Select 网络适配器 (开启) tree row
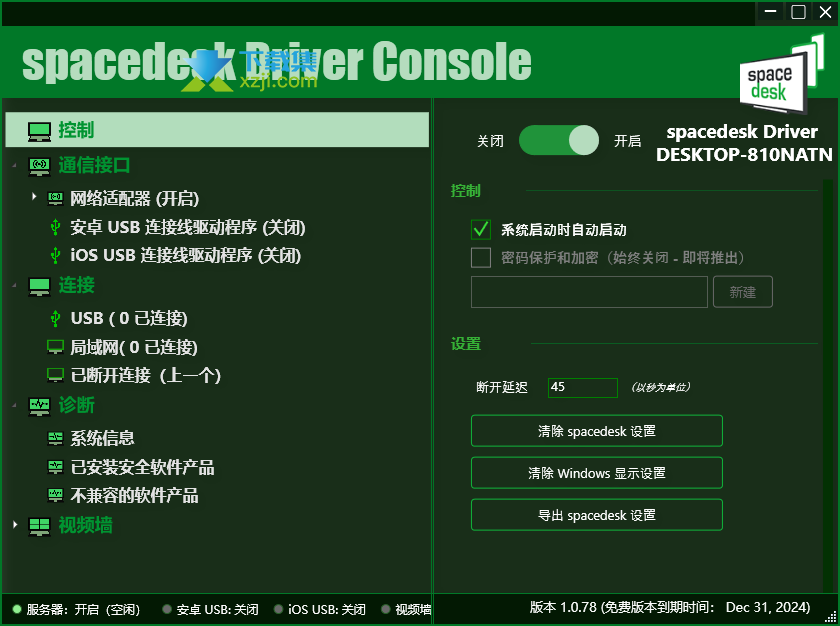 click(134, 199)
